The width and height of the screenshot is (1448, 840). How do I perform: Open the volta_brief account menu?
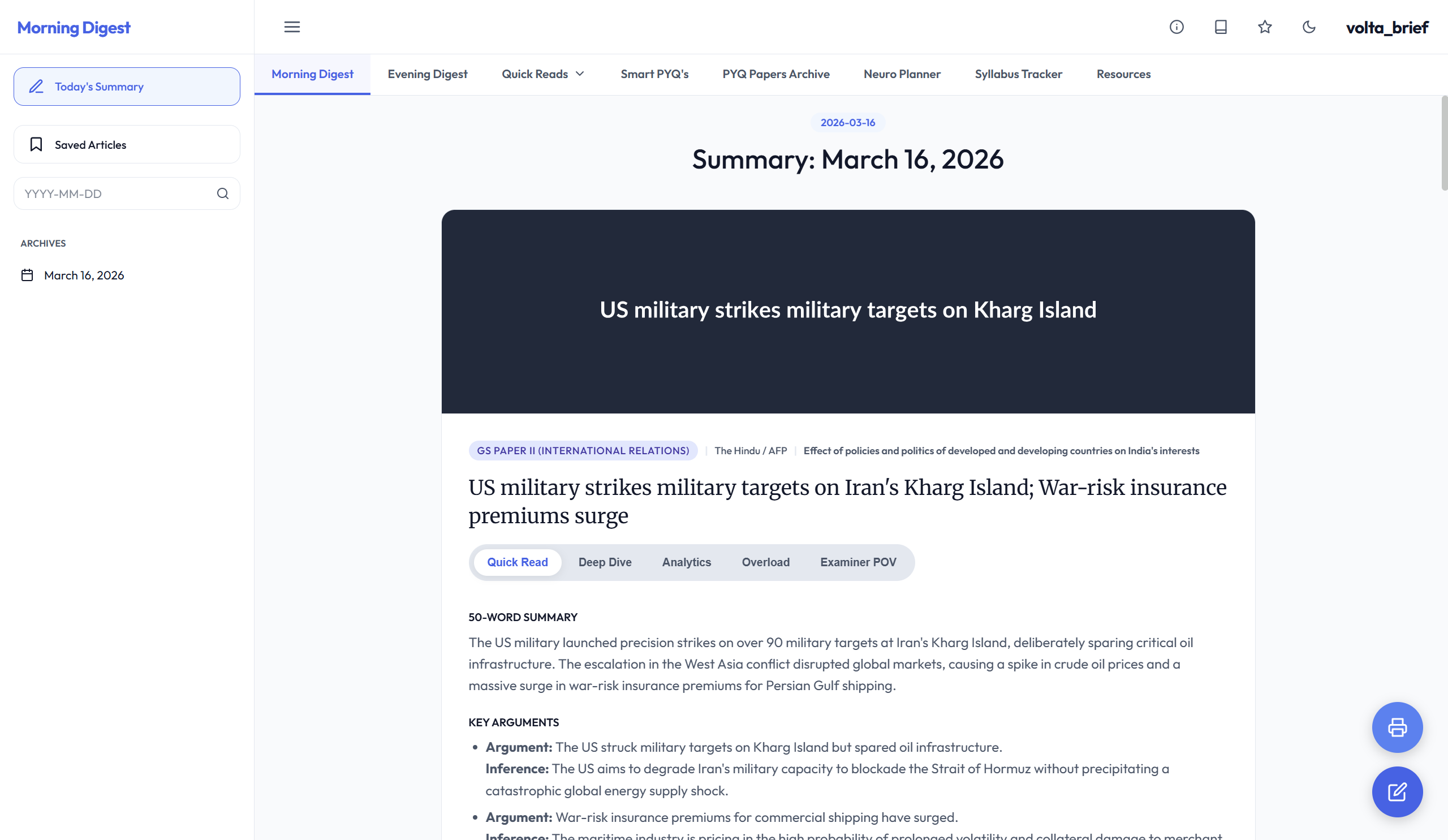point(1386,28)
